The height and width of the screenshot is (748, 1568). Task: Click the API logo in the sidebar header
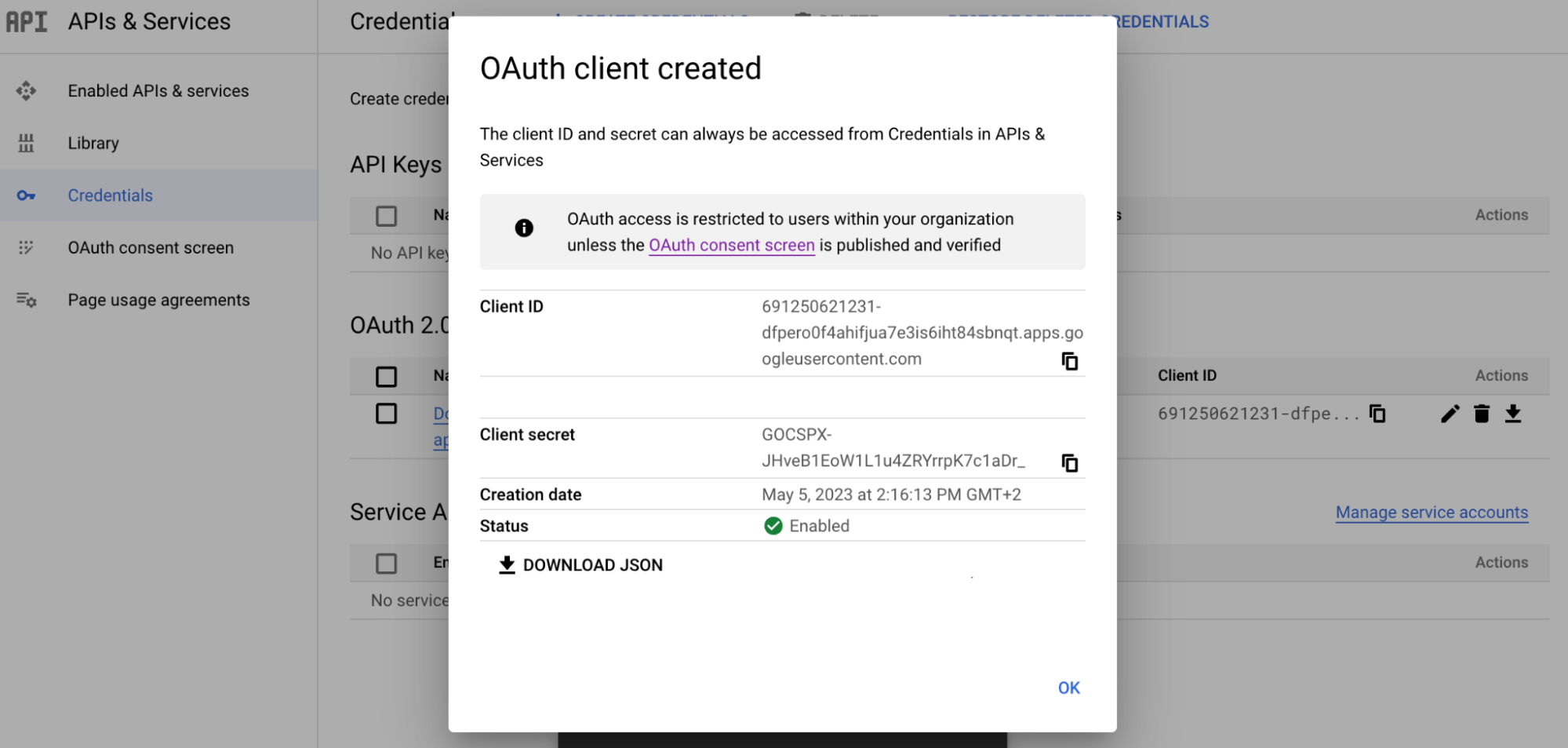point(27,21)
